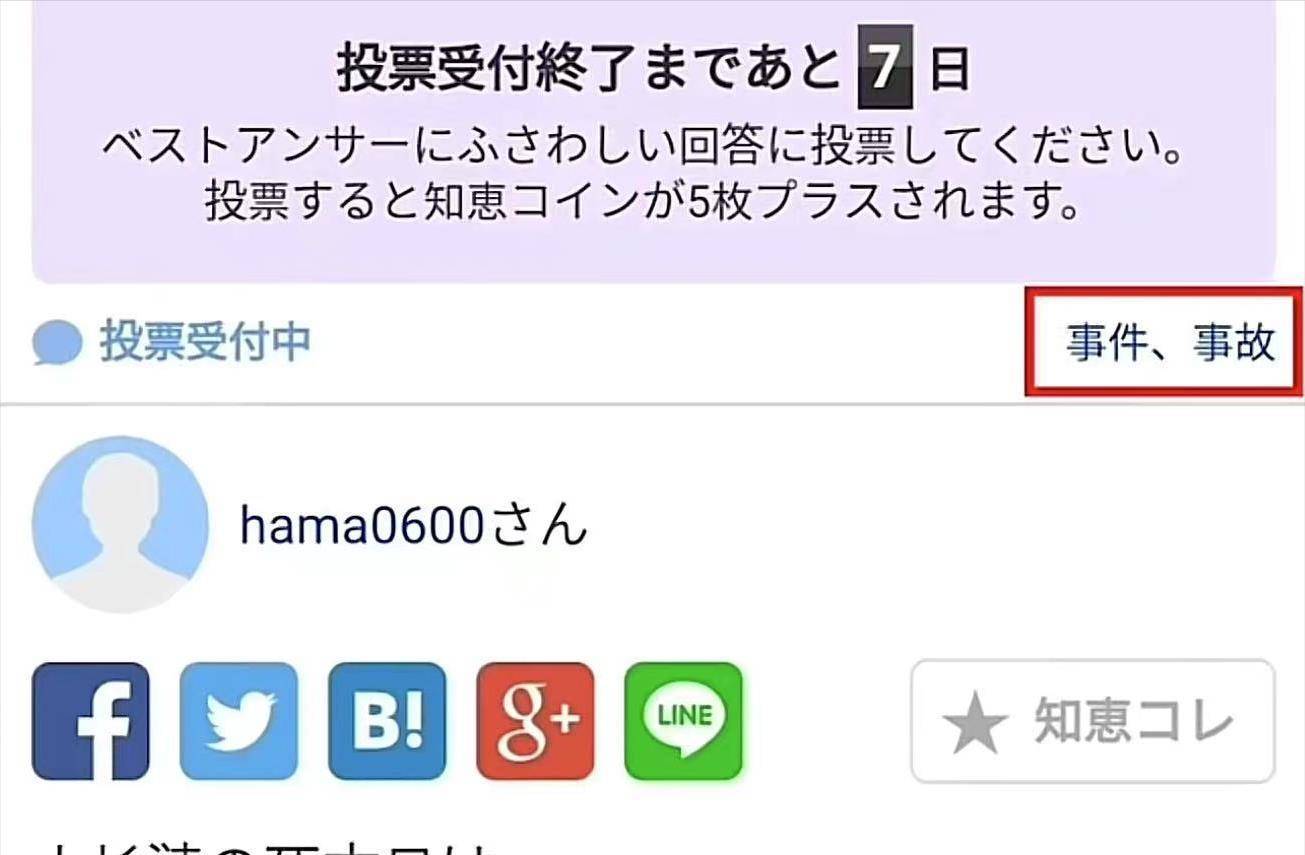Share to Google+ with red icon
Viewport: 1305px width, 855px height.
[535, 721]
